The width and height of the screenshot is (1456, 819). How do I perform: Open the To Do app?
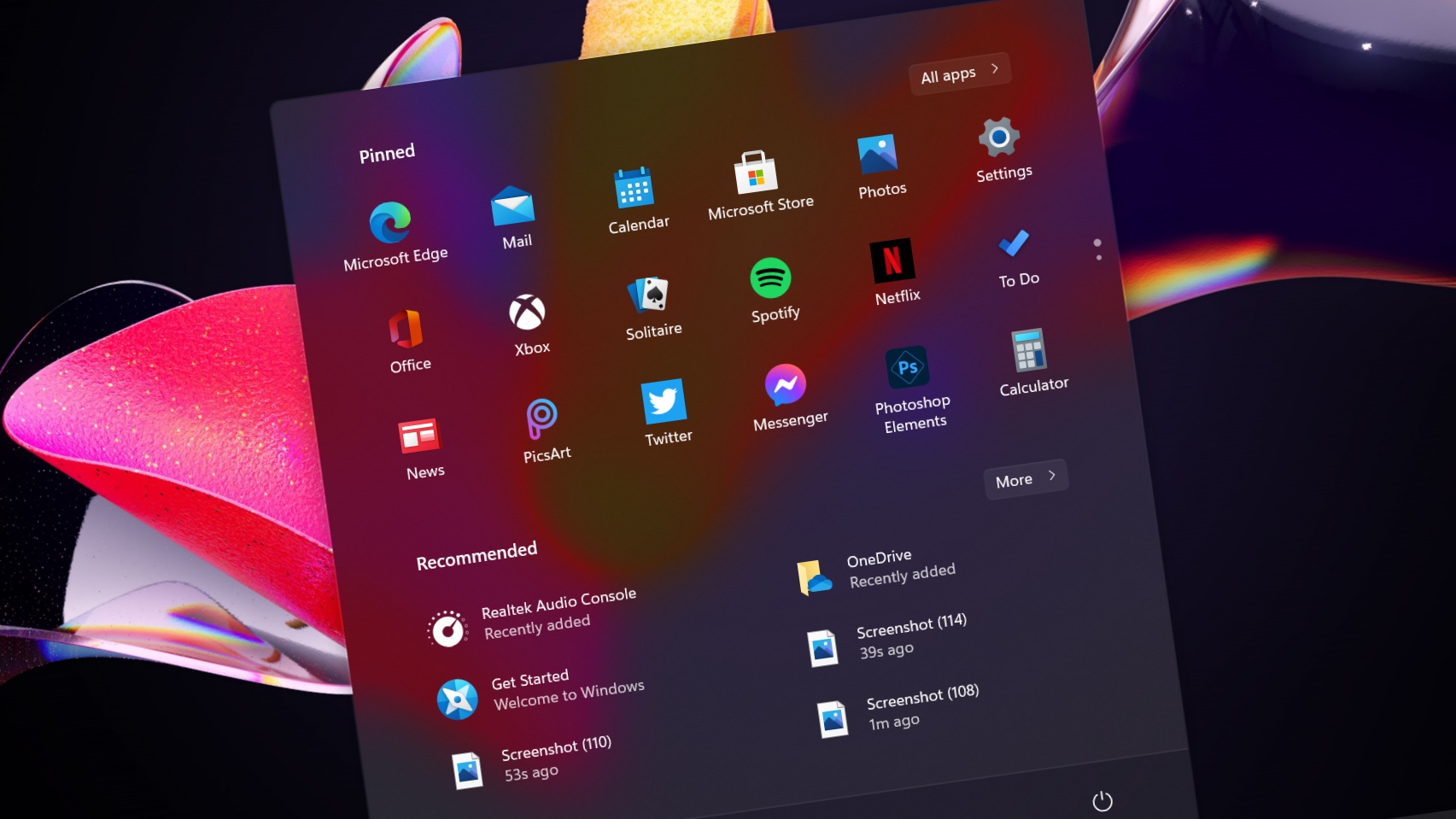coord(1014,244)
